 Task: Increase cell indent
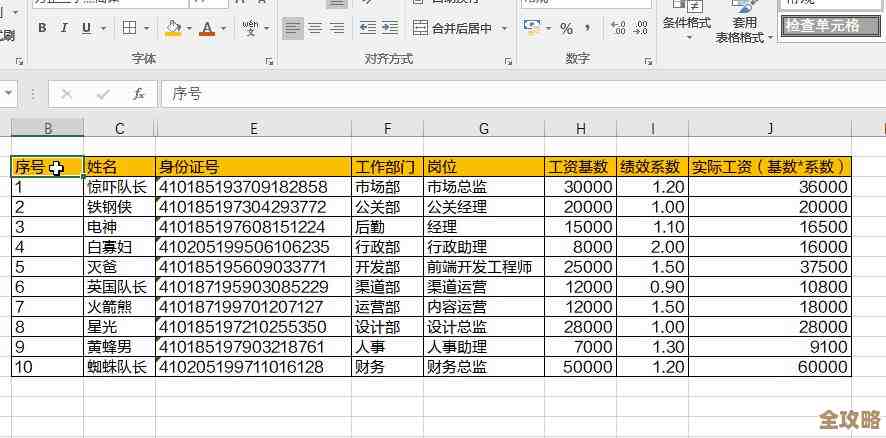(x=389, y=28)
